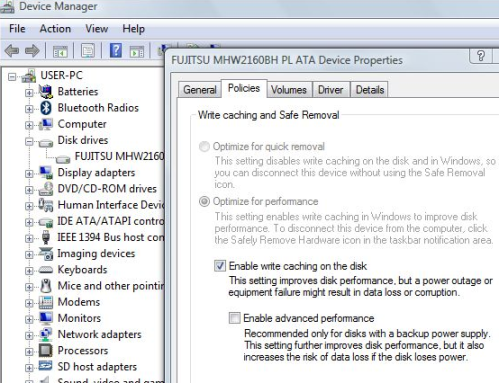This screenshot has width=499, height=383.
Task: Click the Monitors category icon
Action: click(x=46, y=318)
